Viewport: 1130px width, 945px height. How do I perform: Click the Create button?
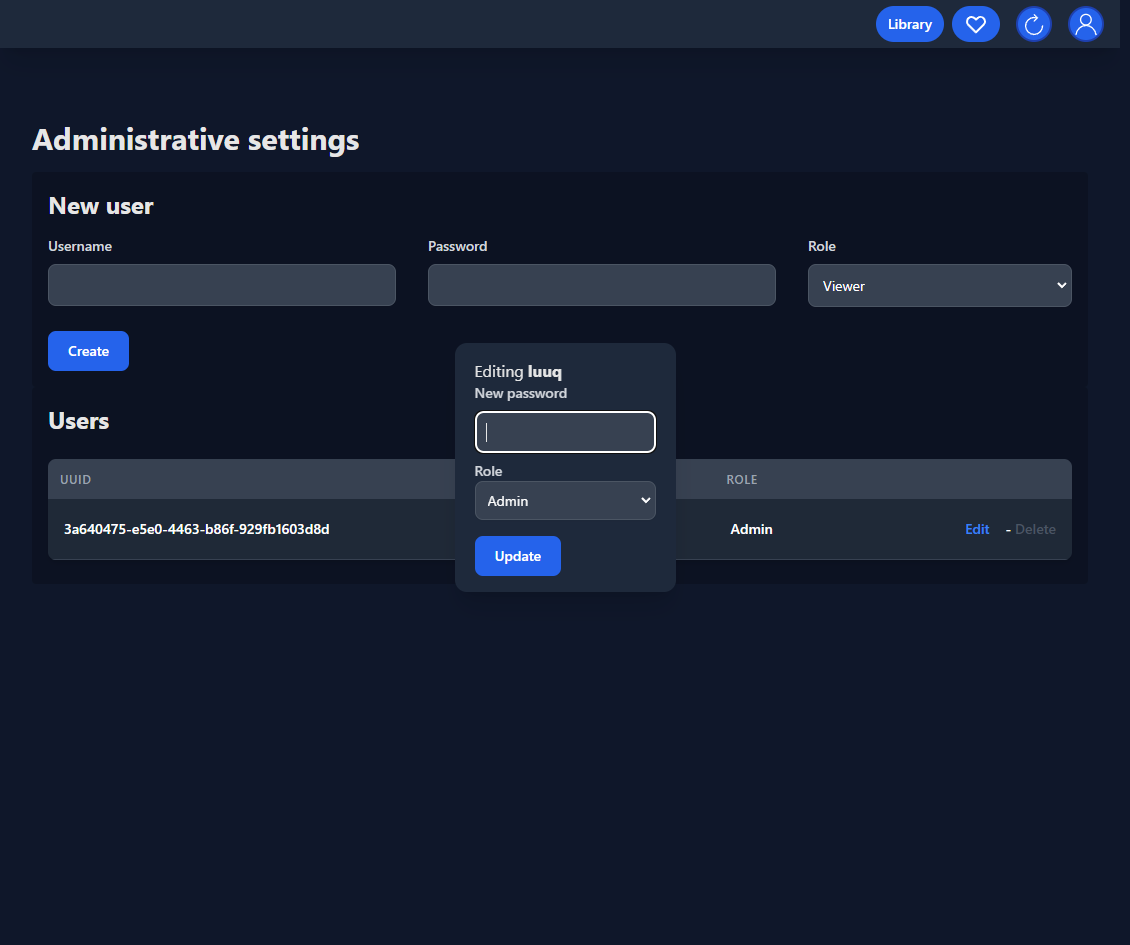(x=89, y=351)
